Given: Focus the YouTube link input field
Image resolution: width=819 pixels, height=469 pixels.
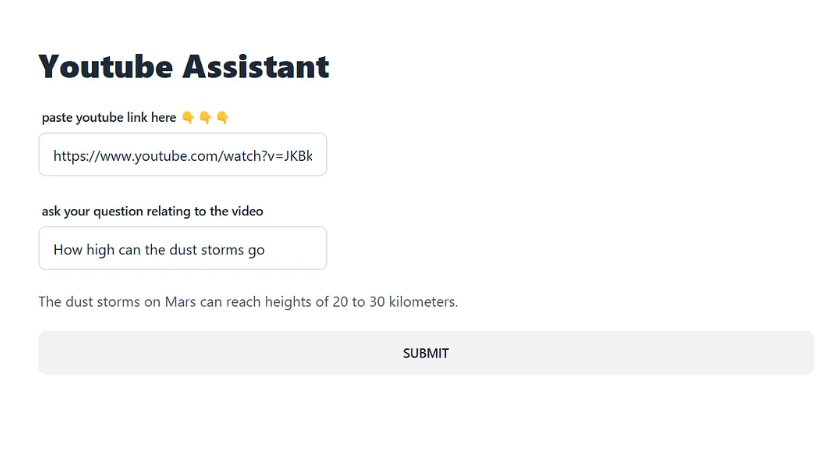Looking at the screenshot, I should click(182, 155).
